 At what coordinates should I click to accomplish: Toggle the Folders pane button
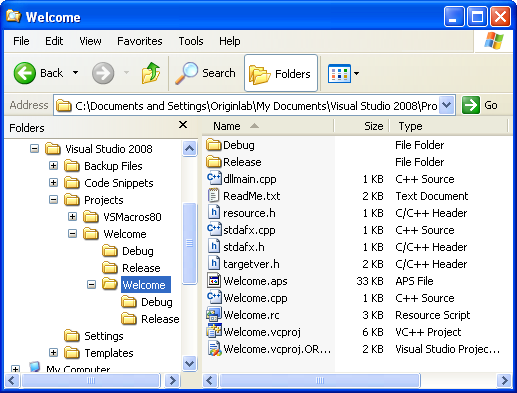[x=281, y=73]
